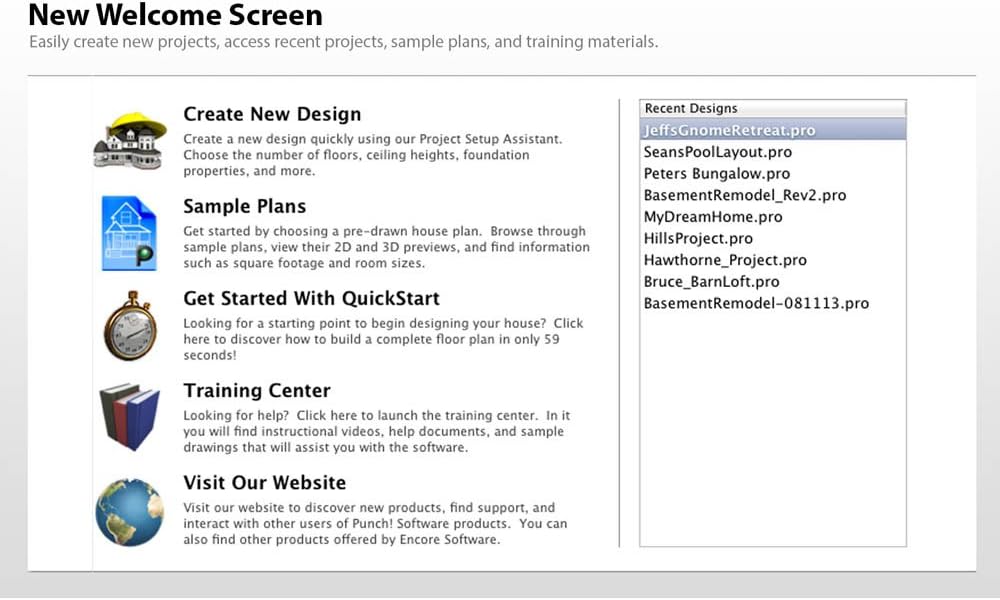Open the Create New Design heading
This screenshot has width=1000, height=600.
pos(272,114)
